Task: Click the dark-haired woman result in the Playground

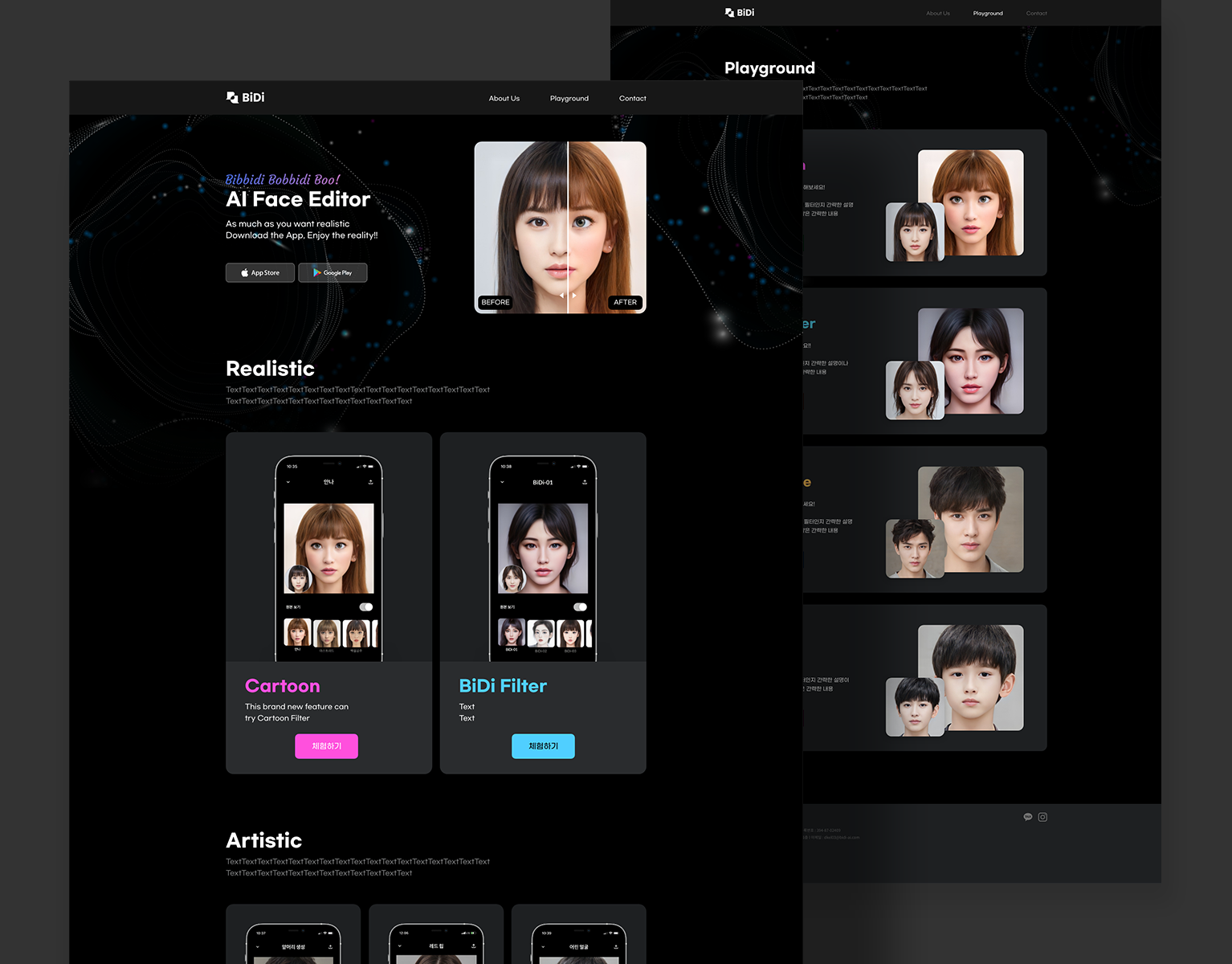Action: click(x=971, y=361)
